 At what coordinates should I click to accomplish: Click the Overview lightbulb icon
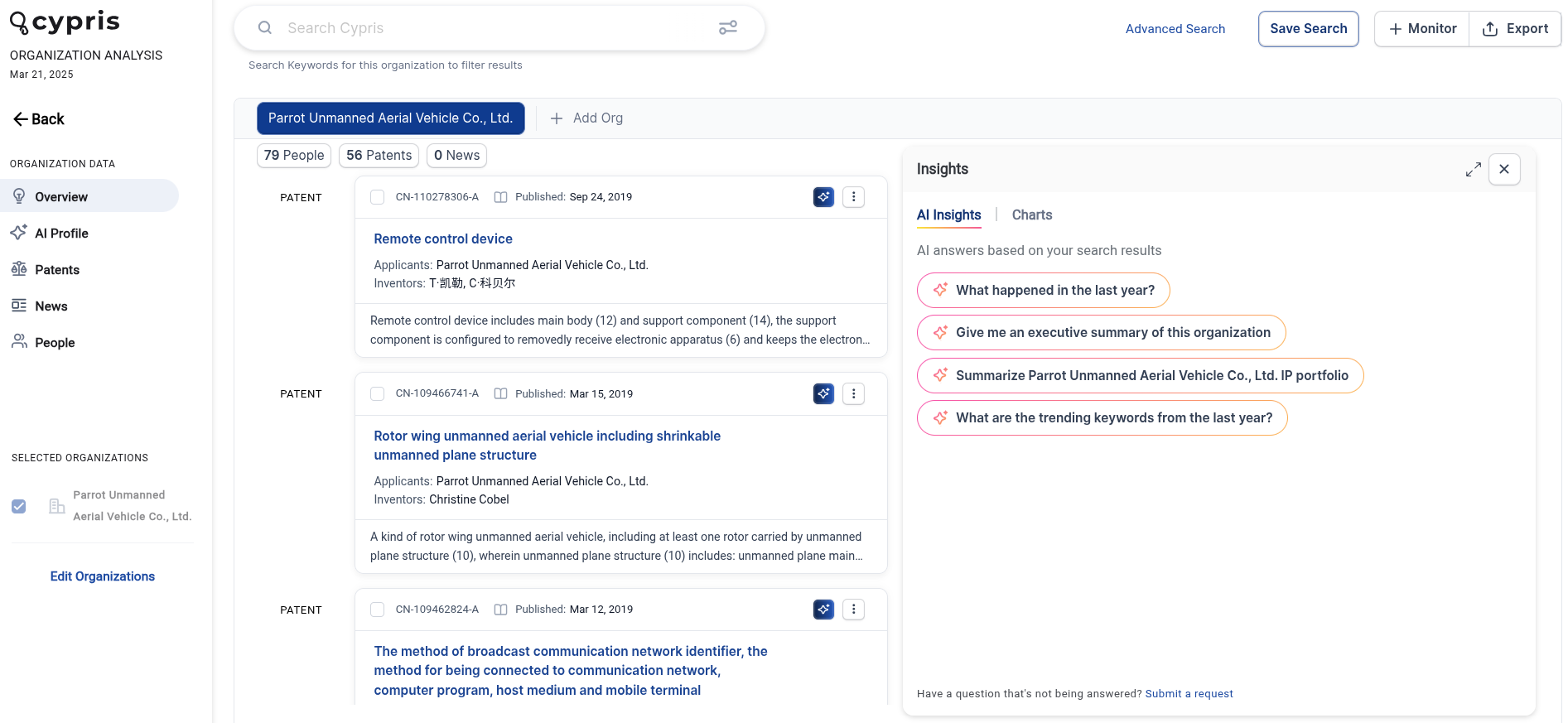pyautogui.click(x=19, y=196)
